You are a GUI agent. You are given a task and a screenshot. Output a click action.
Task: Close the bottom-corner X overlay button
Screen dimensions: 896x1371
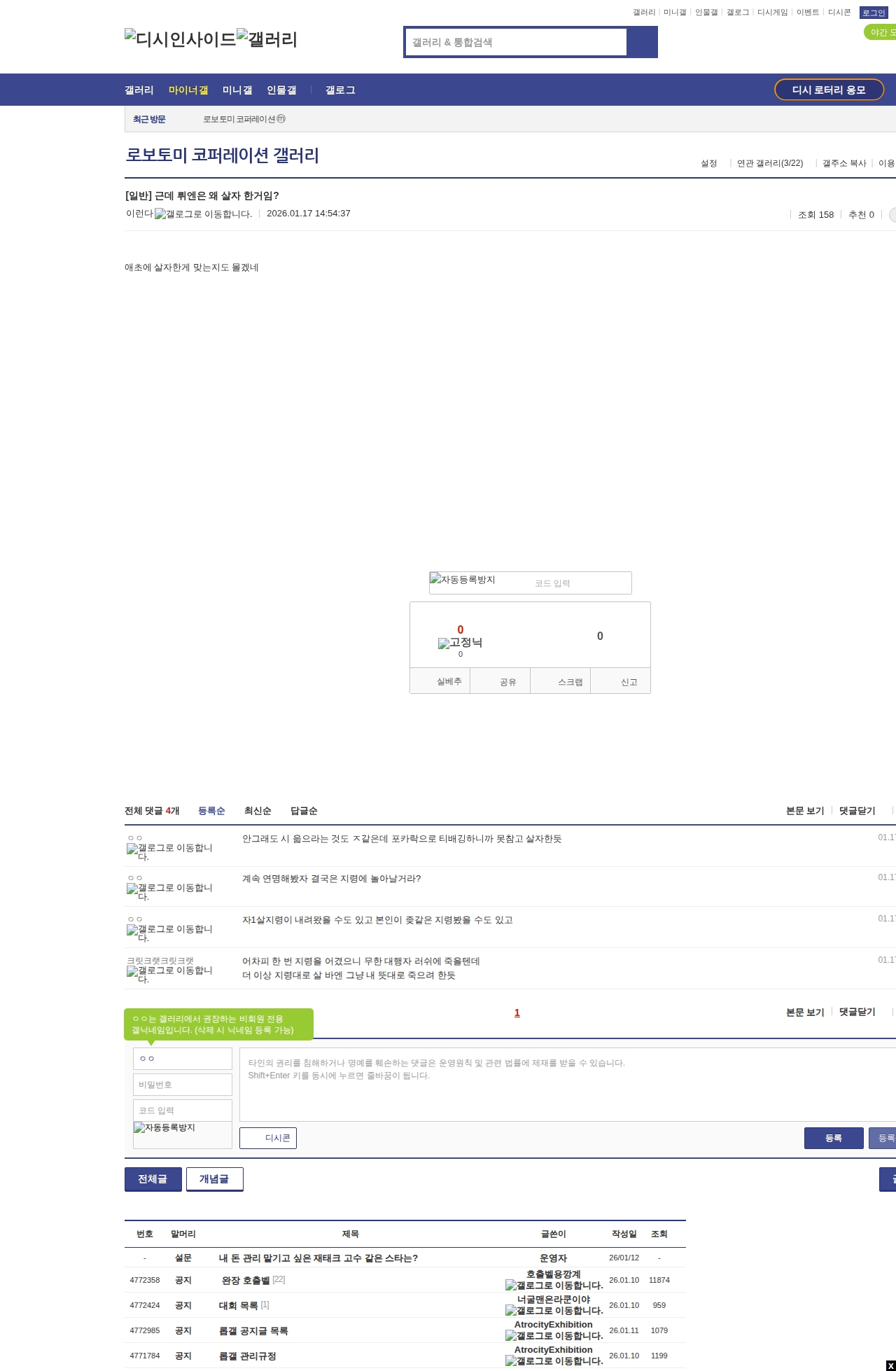[890, 1365]
